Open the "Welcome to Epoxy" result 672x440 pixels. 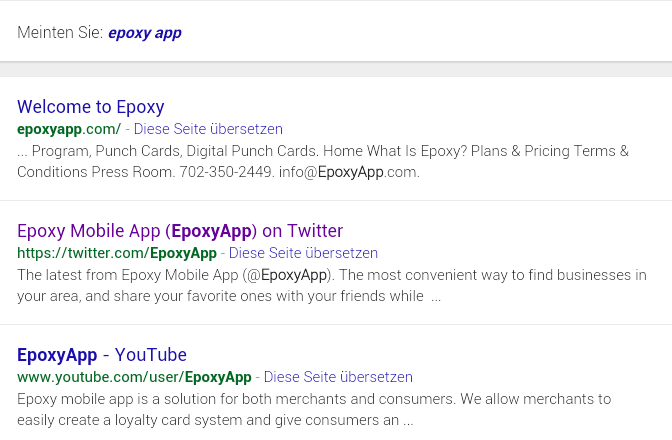(x=91, y=107)
